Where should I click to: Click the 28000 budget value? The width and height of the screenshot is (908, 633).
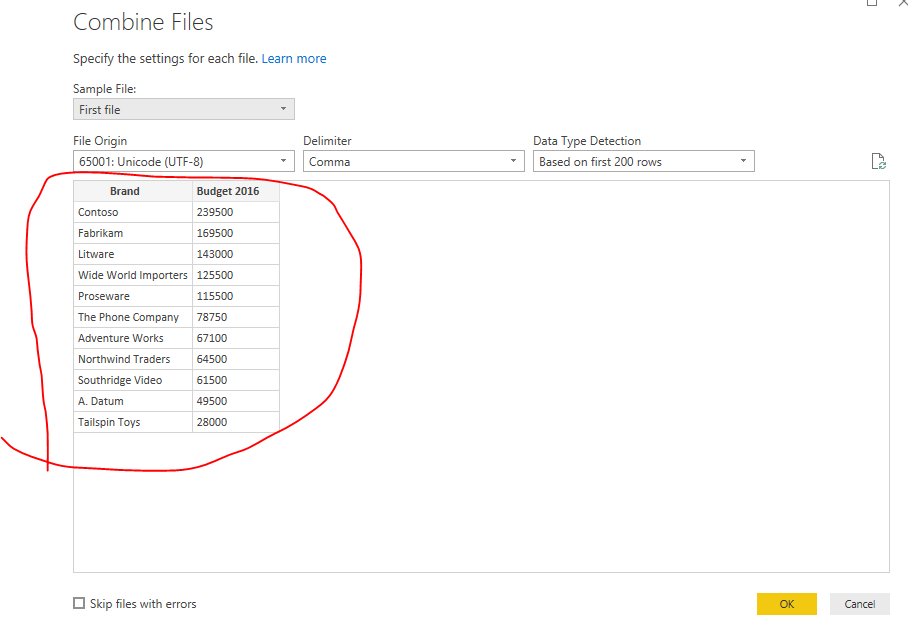(x=236, y=422)
